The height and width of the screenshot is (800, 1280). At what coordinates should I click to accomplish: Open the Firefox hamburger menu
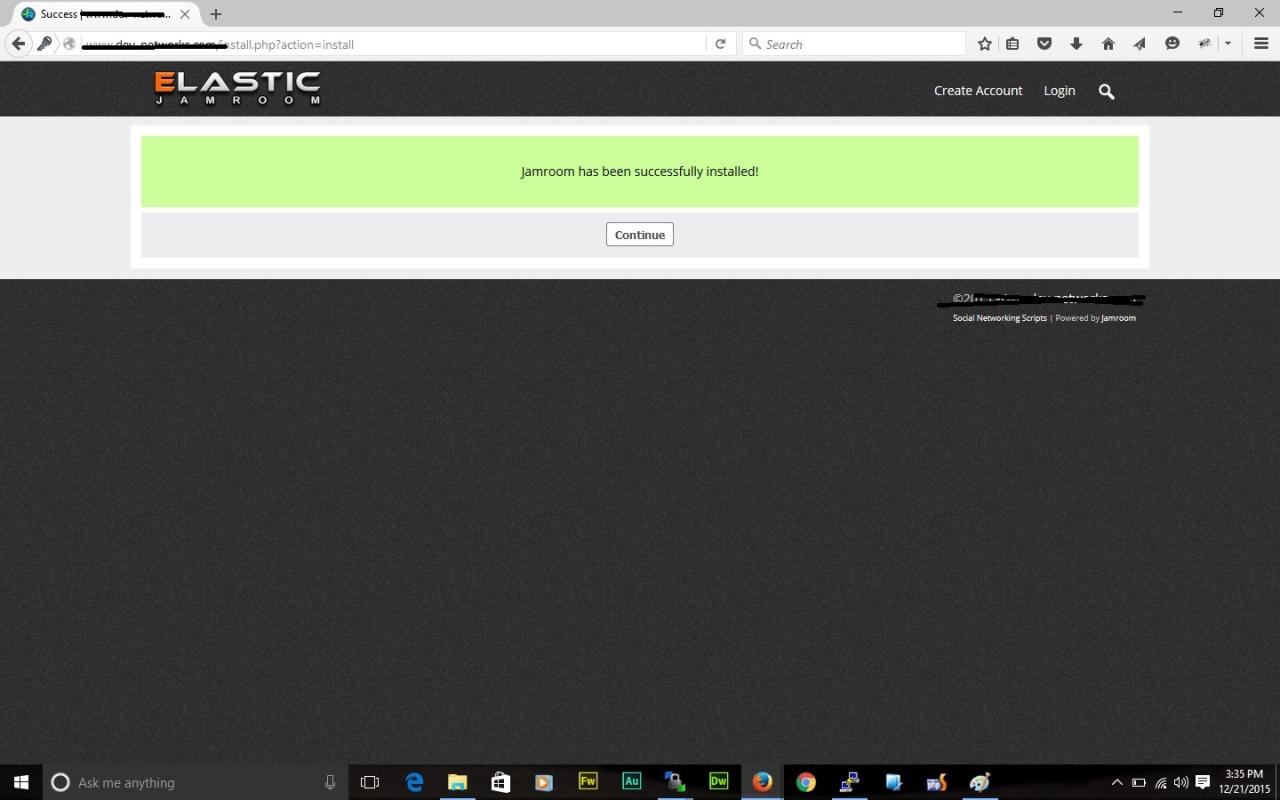point(1261,44)
